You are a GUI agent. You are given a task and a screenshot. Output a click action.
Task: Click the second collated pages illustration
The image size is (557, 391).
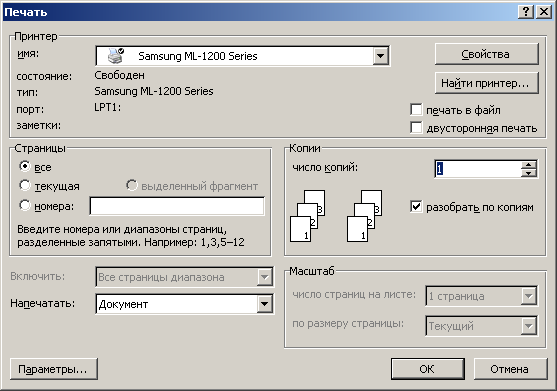click(x=364, y=216)
